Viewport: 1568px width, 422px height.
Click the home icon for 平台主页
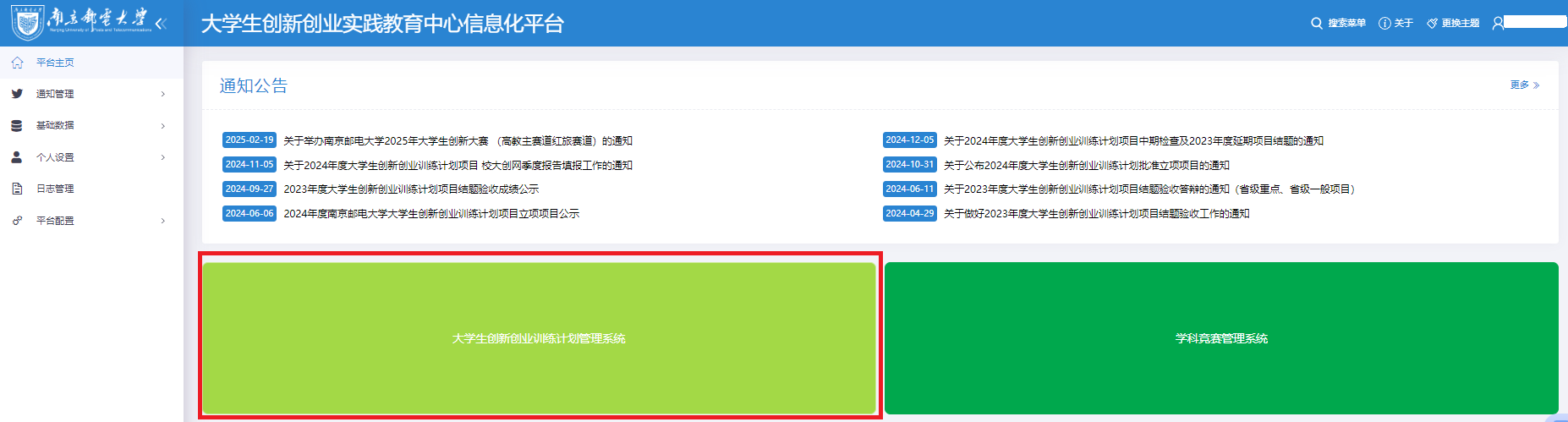[17, 63]
